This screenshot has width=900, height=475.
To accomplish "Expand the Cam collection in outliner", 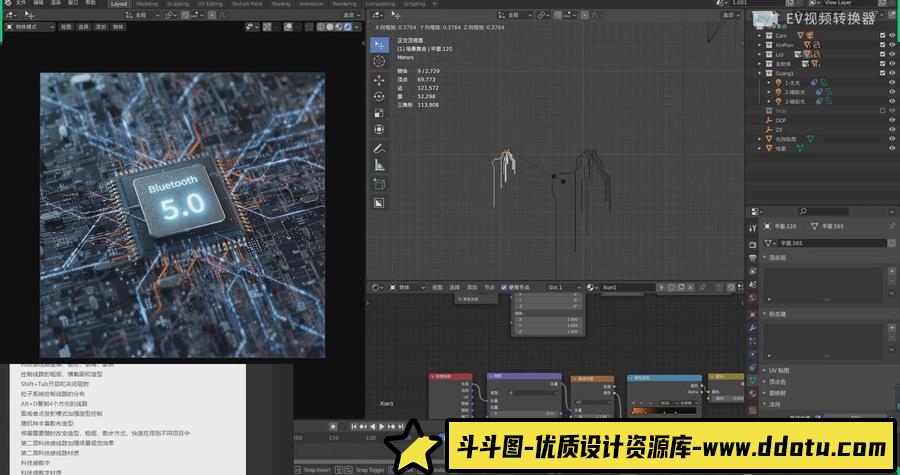I will pyautogui.click(x=760, y=36).
